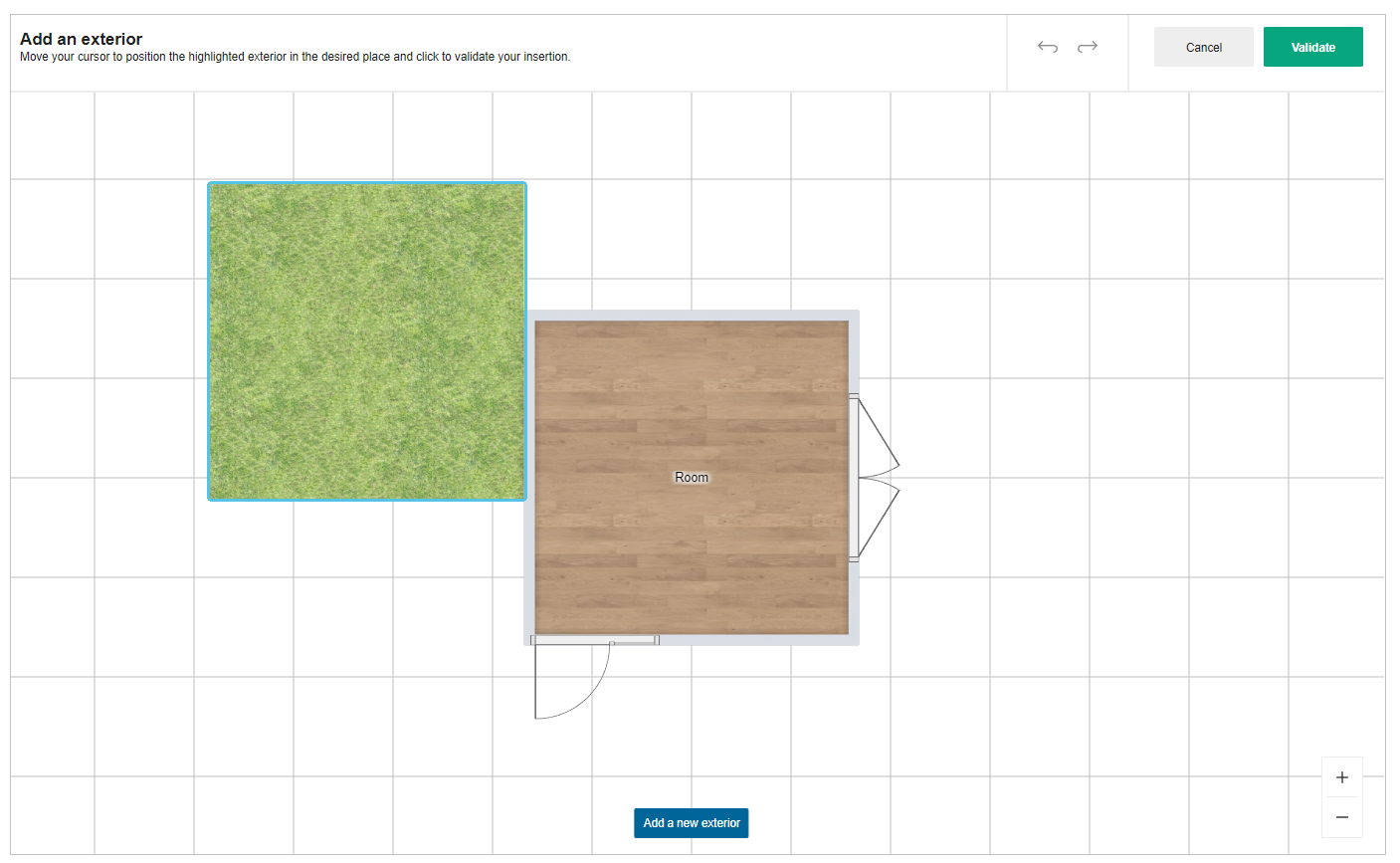Click the upper leaf of the double door
Viewport: 1400px width, 863px height.
coord(880,434)
